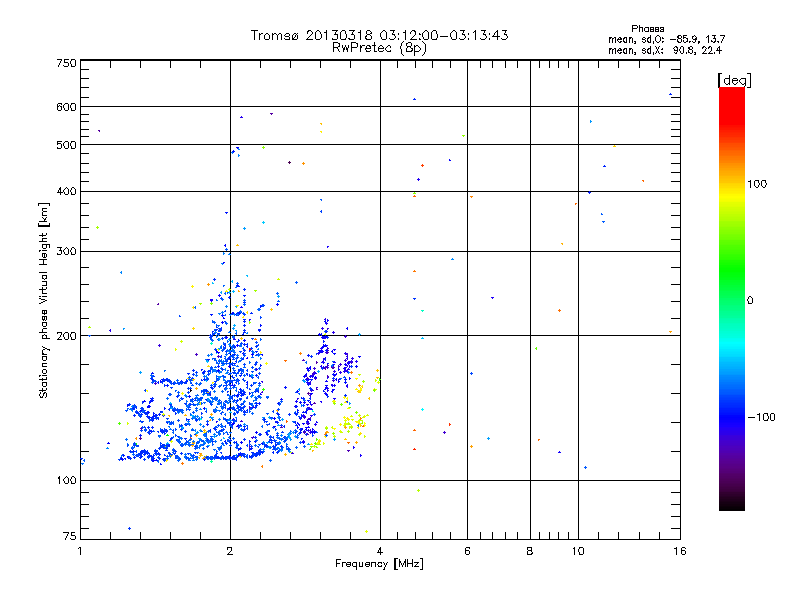
Task: Click the x-axis tick label '2'
Action: (230, 551)
